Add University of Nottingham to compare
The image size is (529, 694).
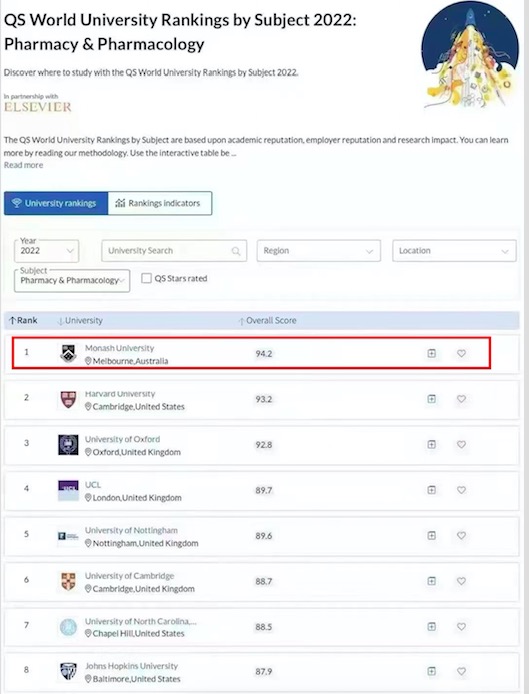coord(432,536)
